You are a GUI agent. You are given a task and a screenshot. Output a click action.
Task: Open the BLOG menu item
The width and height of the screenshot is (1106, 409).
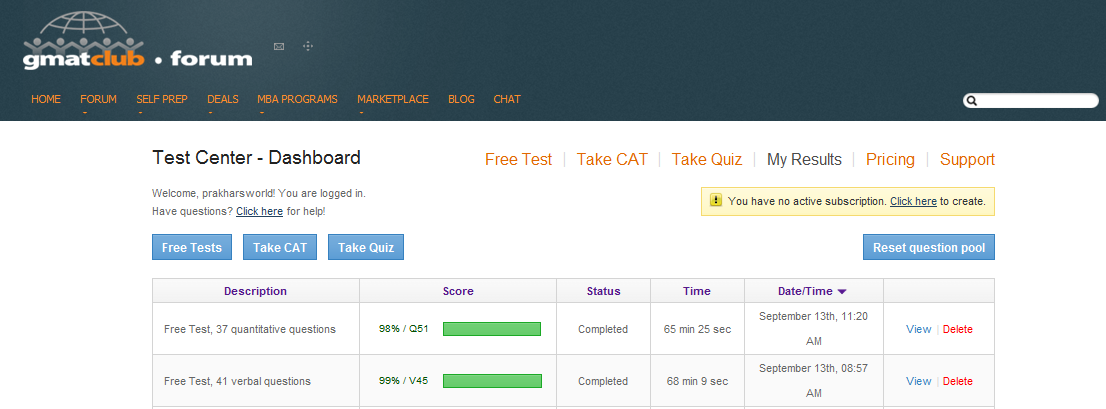point(461,99)
